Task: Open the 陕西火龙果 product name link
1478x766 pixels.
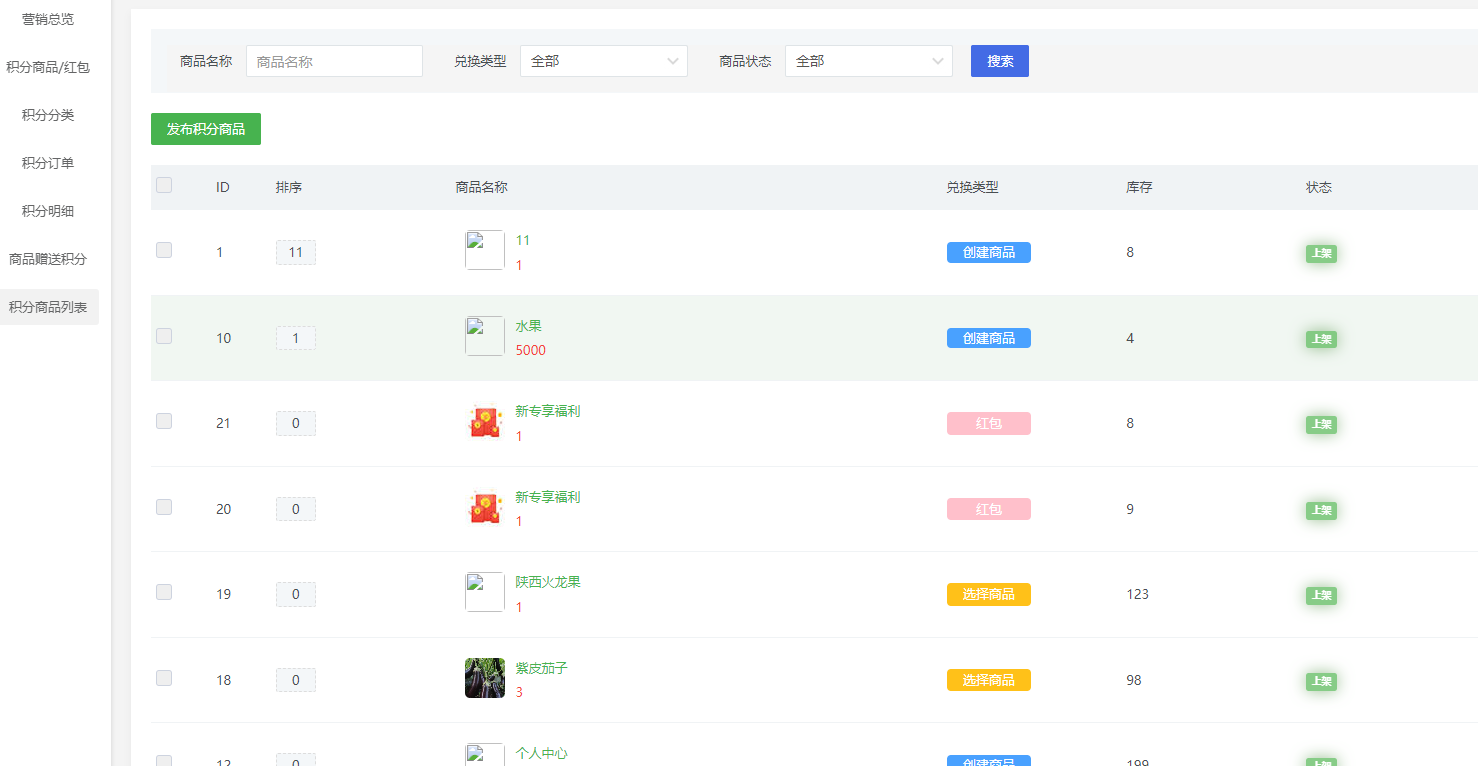Action: point(548,582)
